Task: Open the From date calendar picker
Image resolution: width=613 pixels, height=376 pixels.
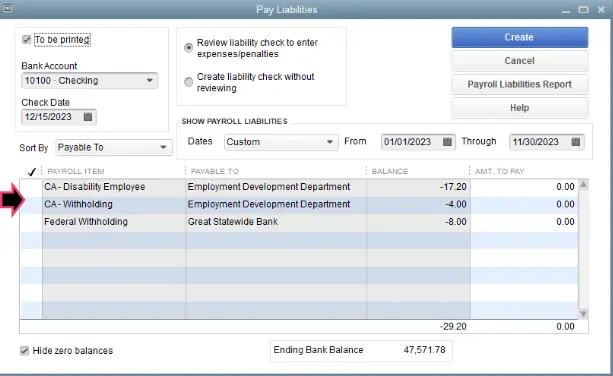Action: [447, 142]
